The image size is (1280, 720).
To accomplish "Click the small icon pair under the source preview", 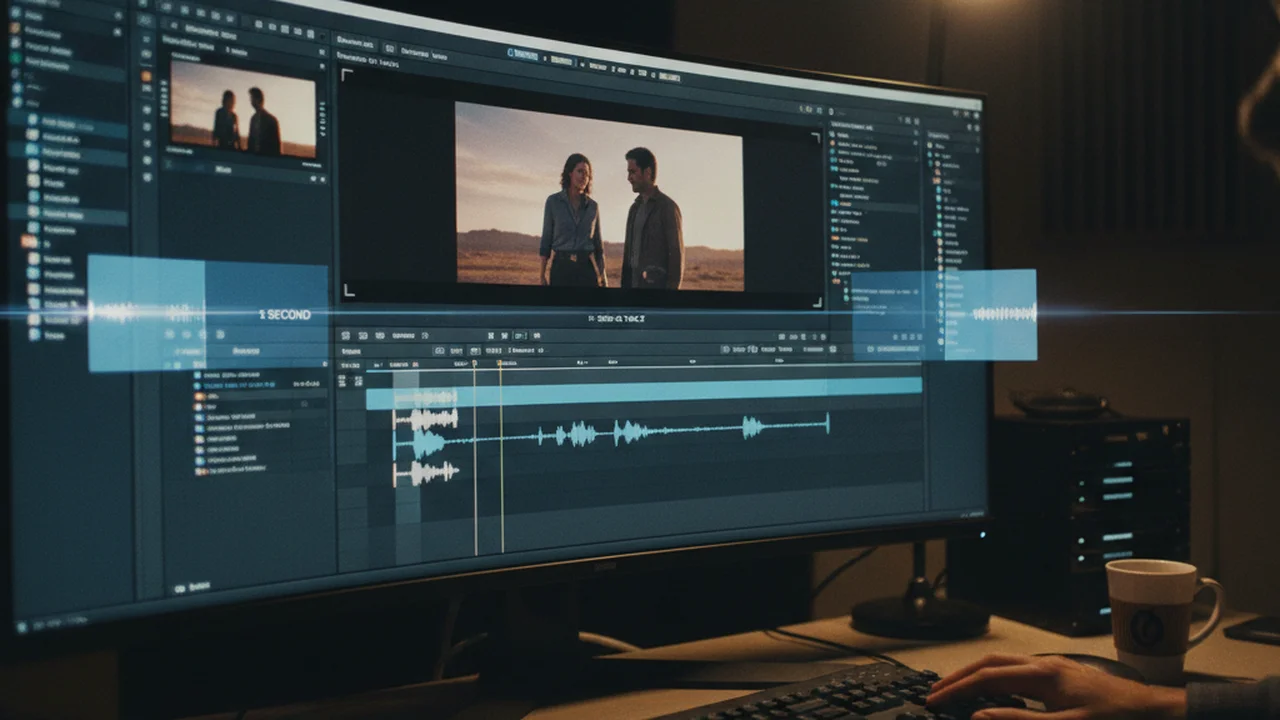I will point(316,179).
